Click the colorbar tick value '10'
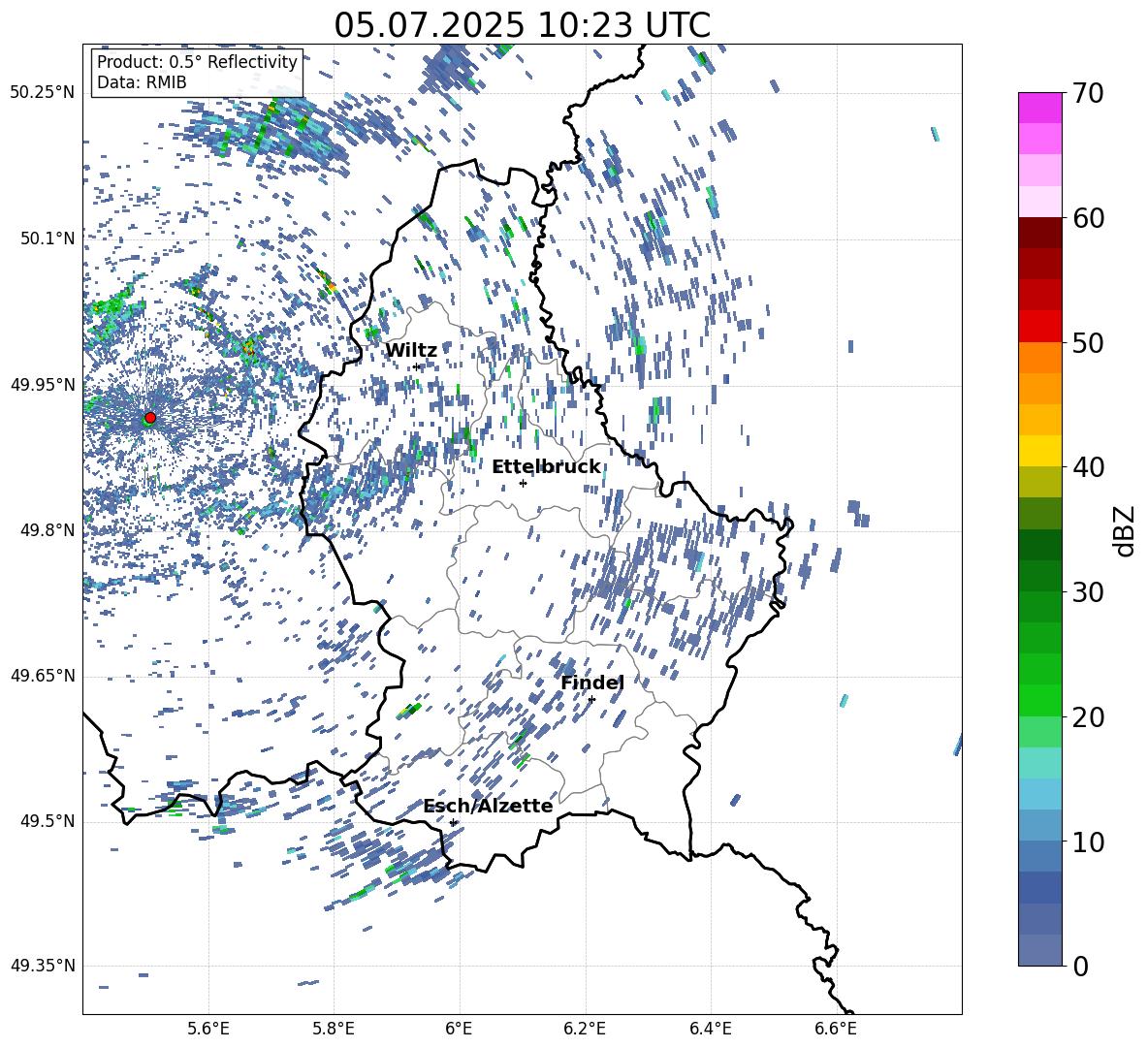The width and height of the screenshot is (1148, 1048). click(x=1088, y=842)
